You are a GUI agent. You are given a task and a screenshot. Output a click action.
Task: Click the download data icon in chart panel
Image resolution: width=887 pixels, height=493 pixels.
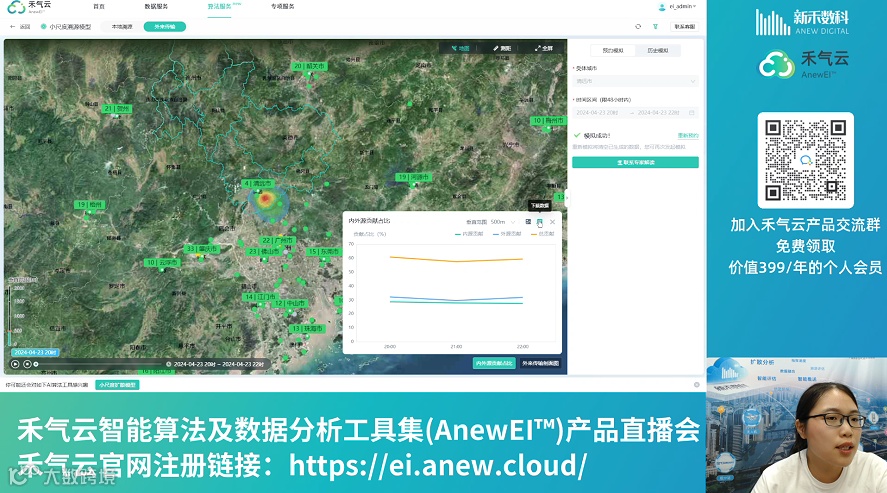click(x=540, y=222)
